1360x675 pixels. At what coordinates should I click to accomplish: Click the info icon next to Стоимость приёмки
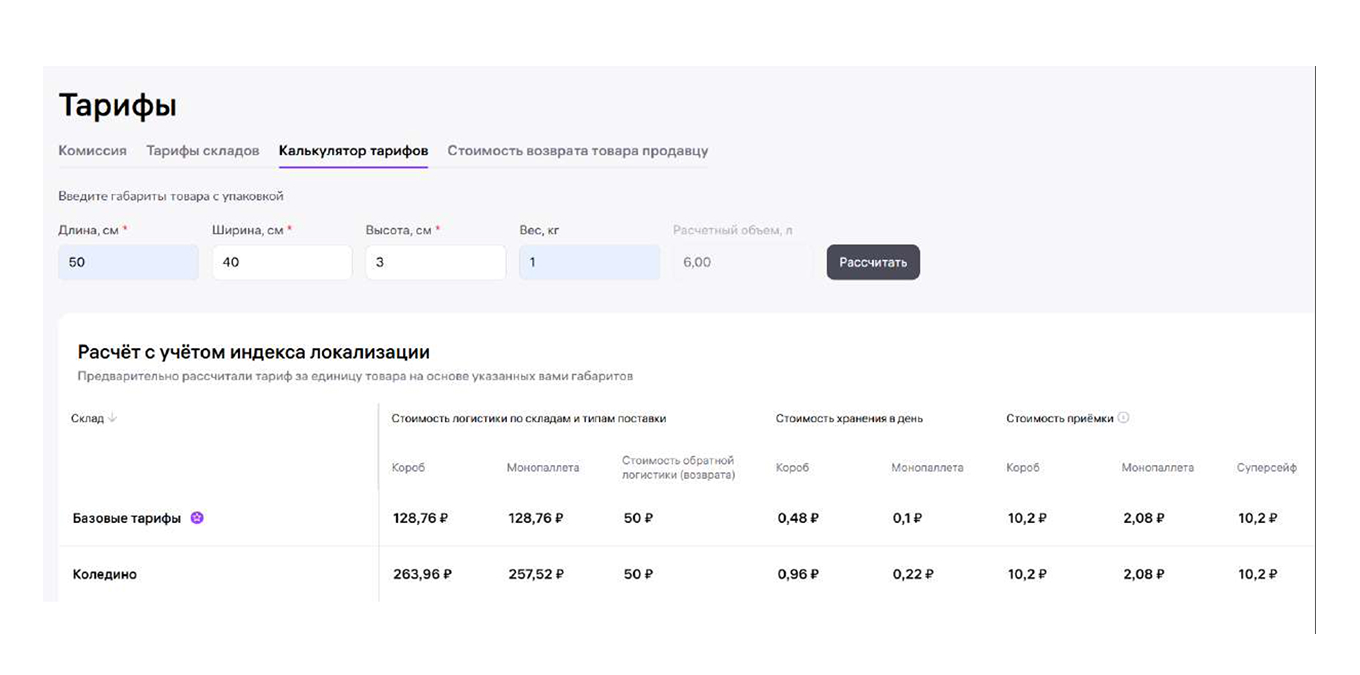coord(1123,418)
